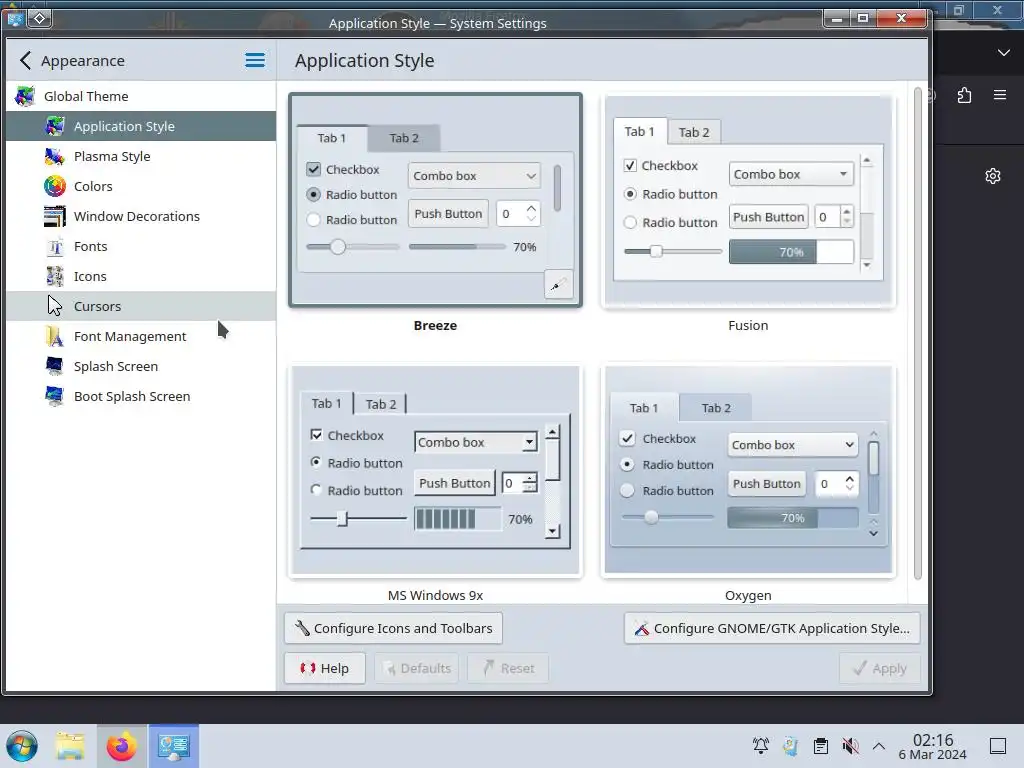Click the 70% progress bar in Oxygen preview

(x=793, y=518)
